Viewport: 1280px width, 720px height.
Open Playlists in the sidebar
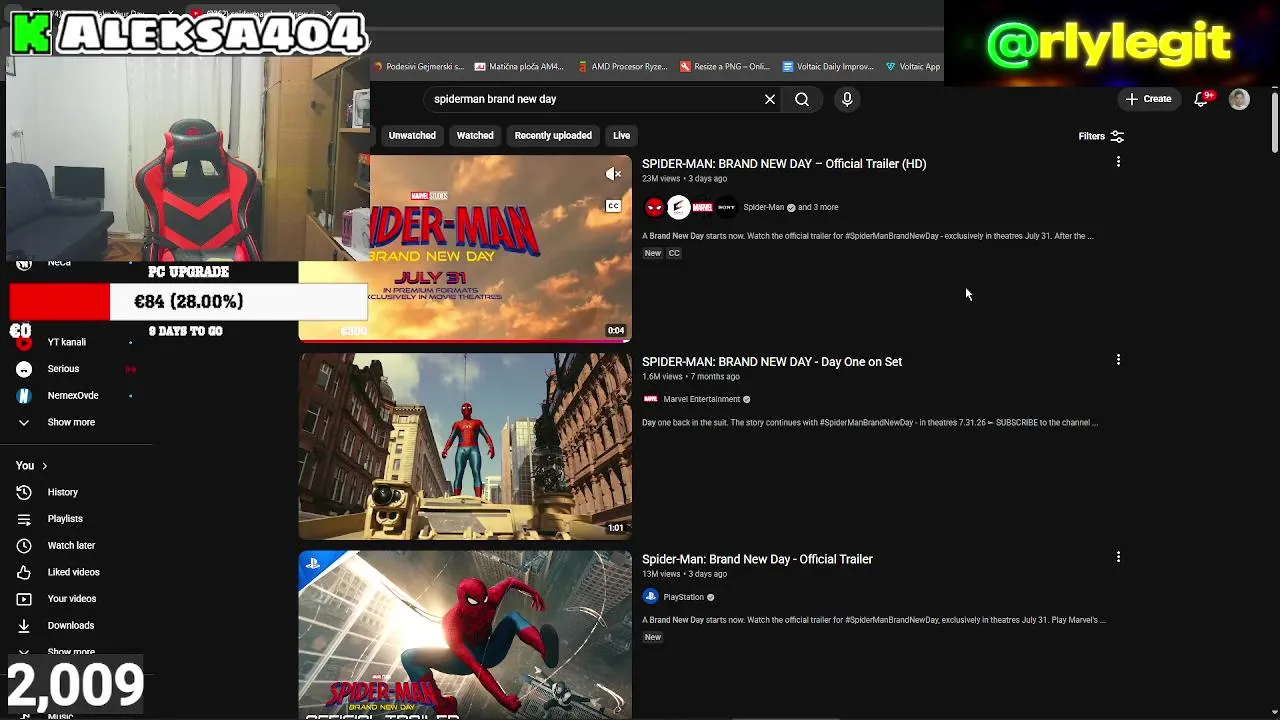[65, 519]
